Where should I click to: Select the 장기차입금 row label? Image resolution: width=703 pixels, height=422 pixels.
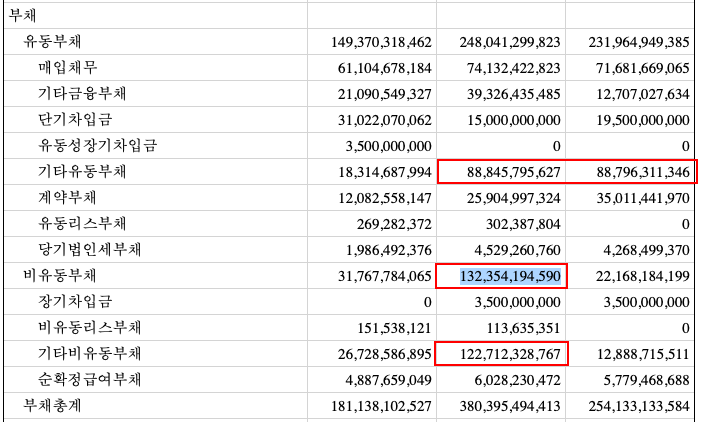click(75, 301)
